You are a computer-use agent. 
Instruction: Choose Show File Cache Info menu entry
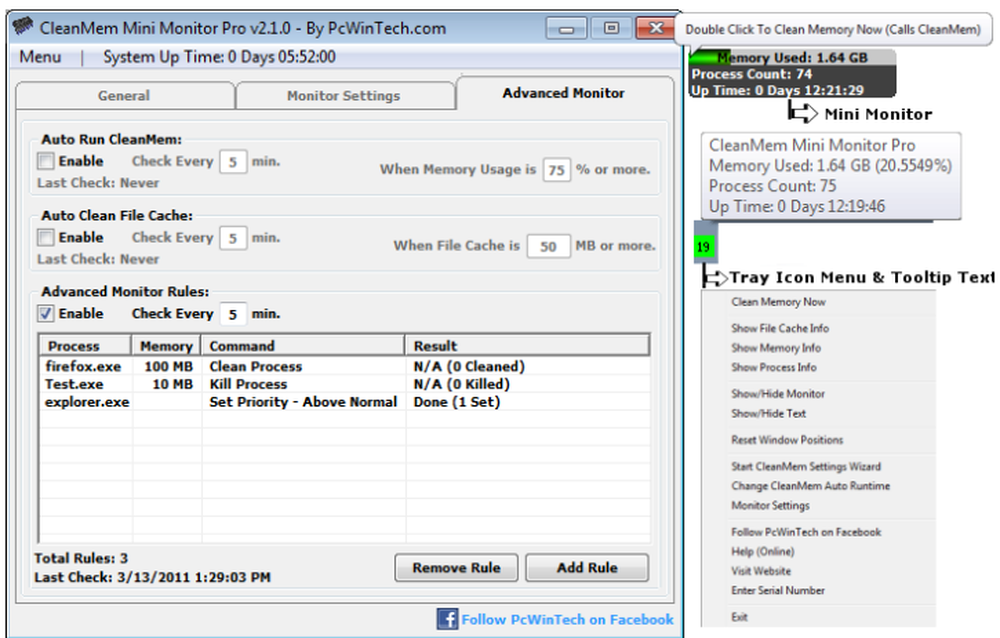[x=780, y=328]
